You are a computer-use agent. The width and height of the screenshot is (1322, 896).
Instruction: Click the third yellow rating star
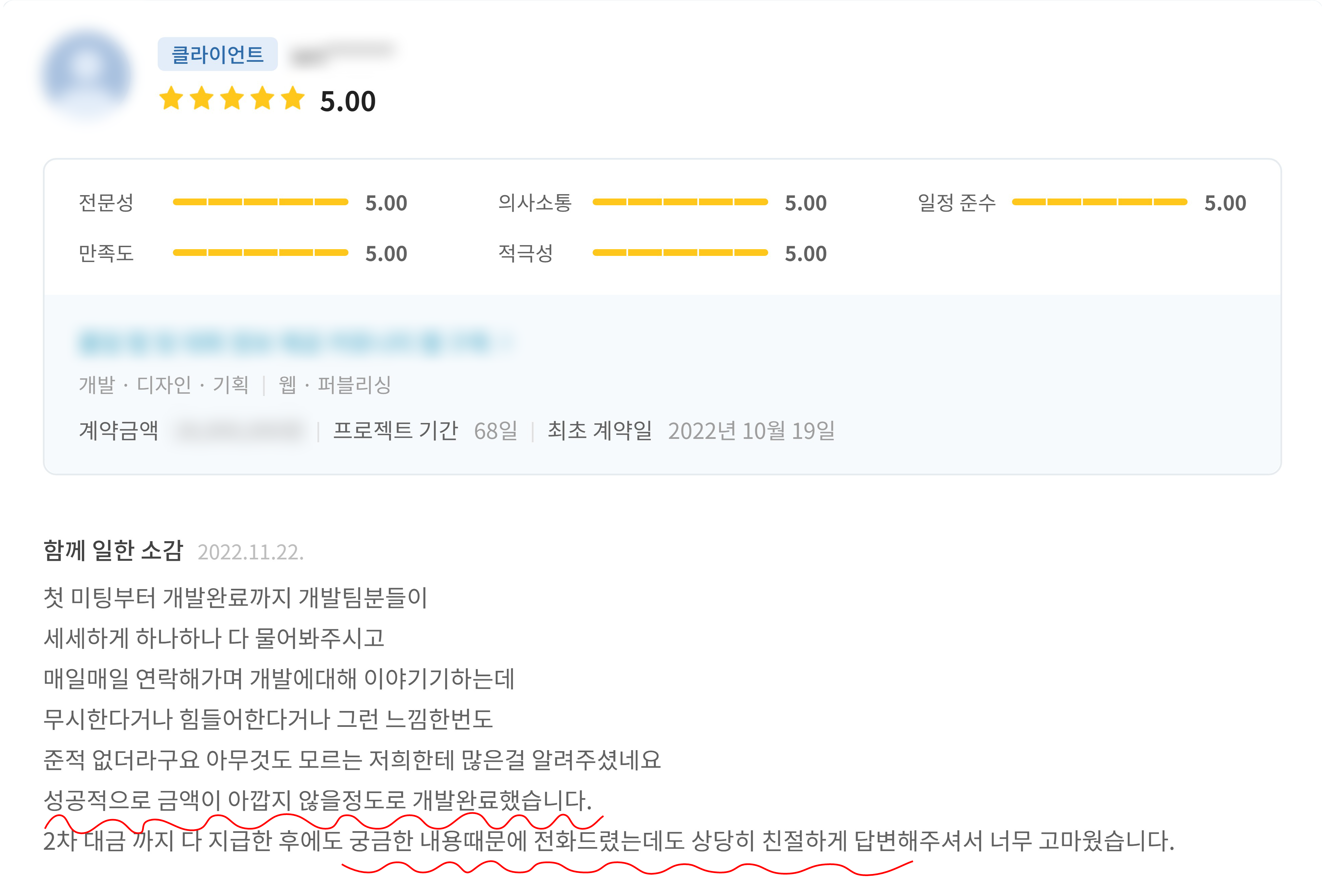click(x=232, y=99)
